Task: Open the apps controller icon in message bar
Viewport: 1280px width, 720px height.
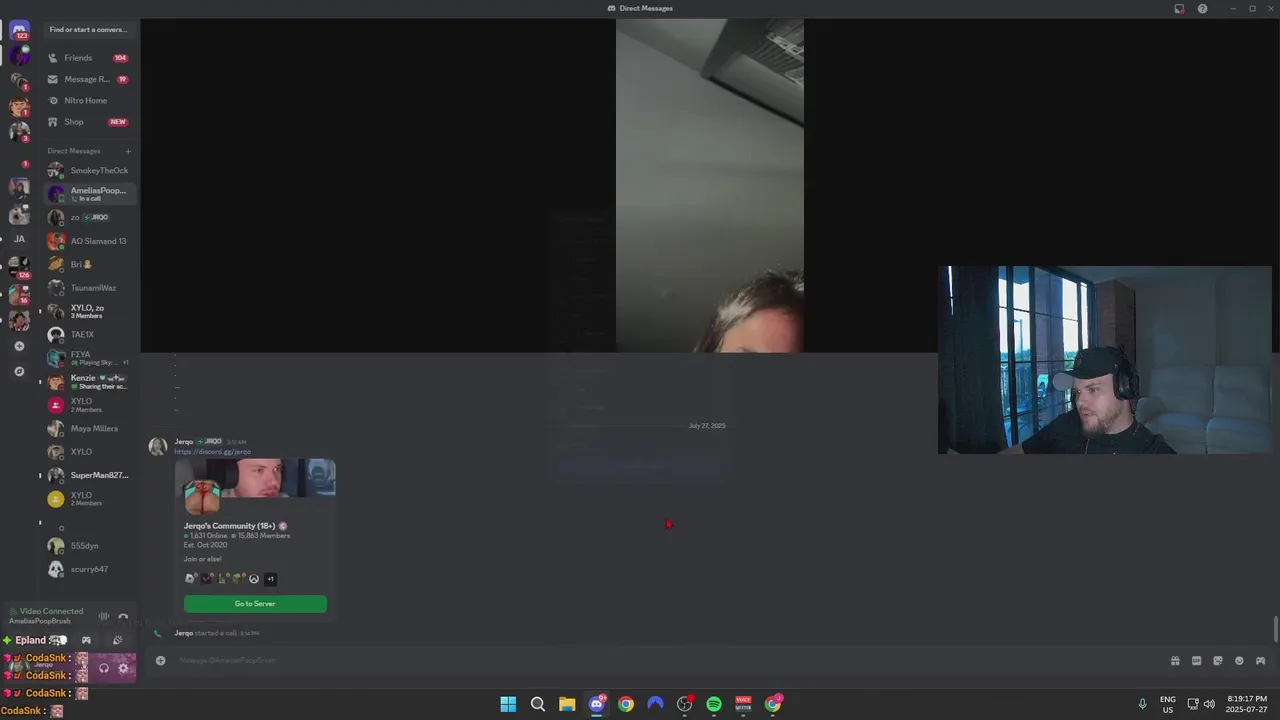Action: (x=1260, y=661)
